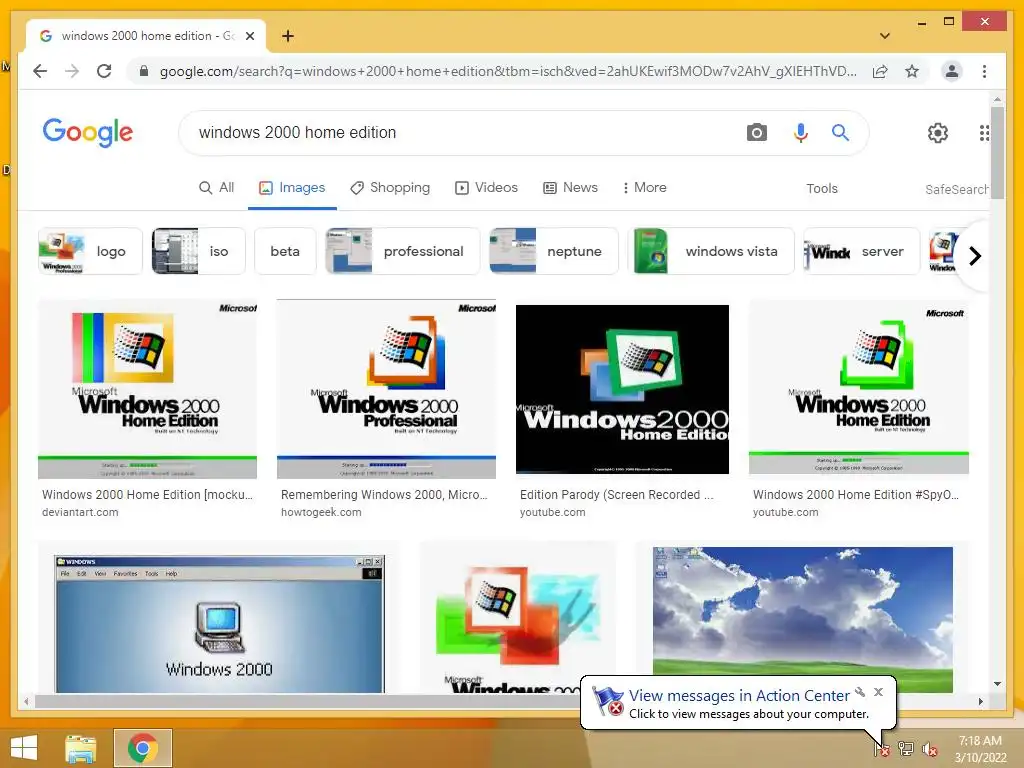Click the browser forward arrow
The image size is (1024, 768).
click(x=72, y=71)
